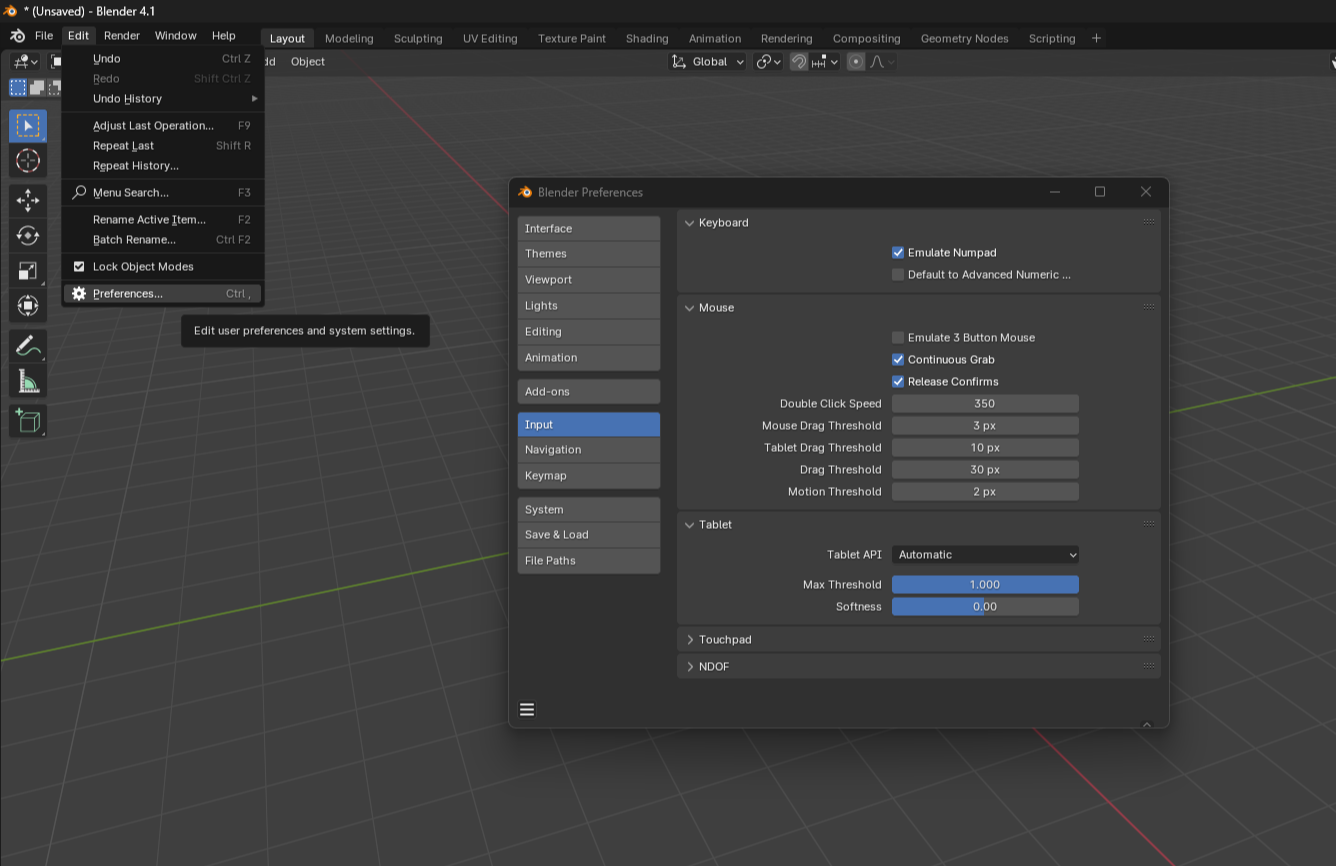Click the Double Click Speed field
The height and width of the screenshot is (866, 1336).
985,404
